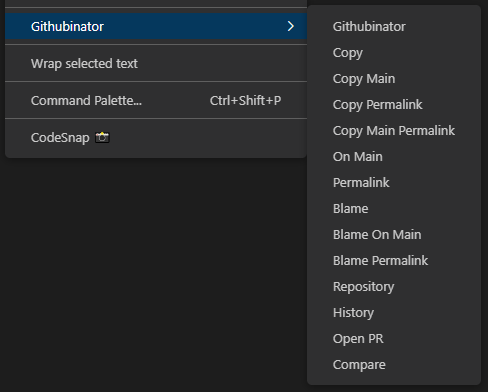Select Copy Main option
The width and height of the screenshot is (488, 392).
pos(394,79)
